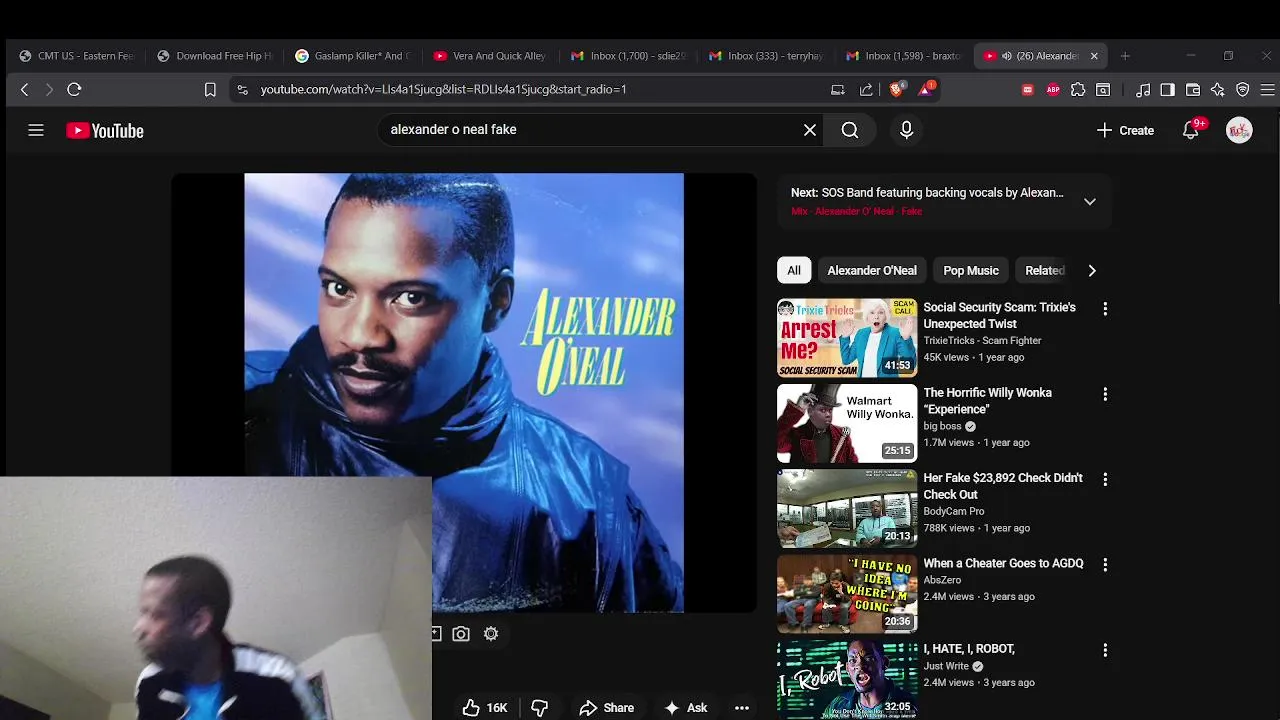Like the video with 16K likes
Image resolution: width=1280 pixels, height=720 pixels.
coord(485,707)
